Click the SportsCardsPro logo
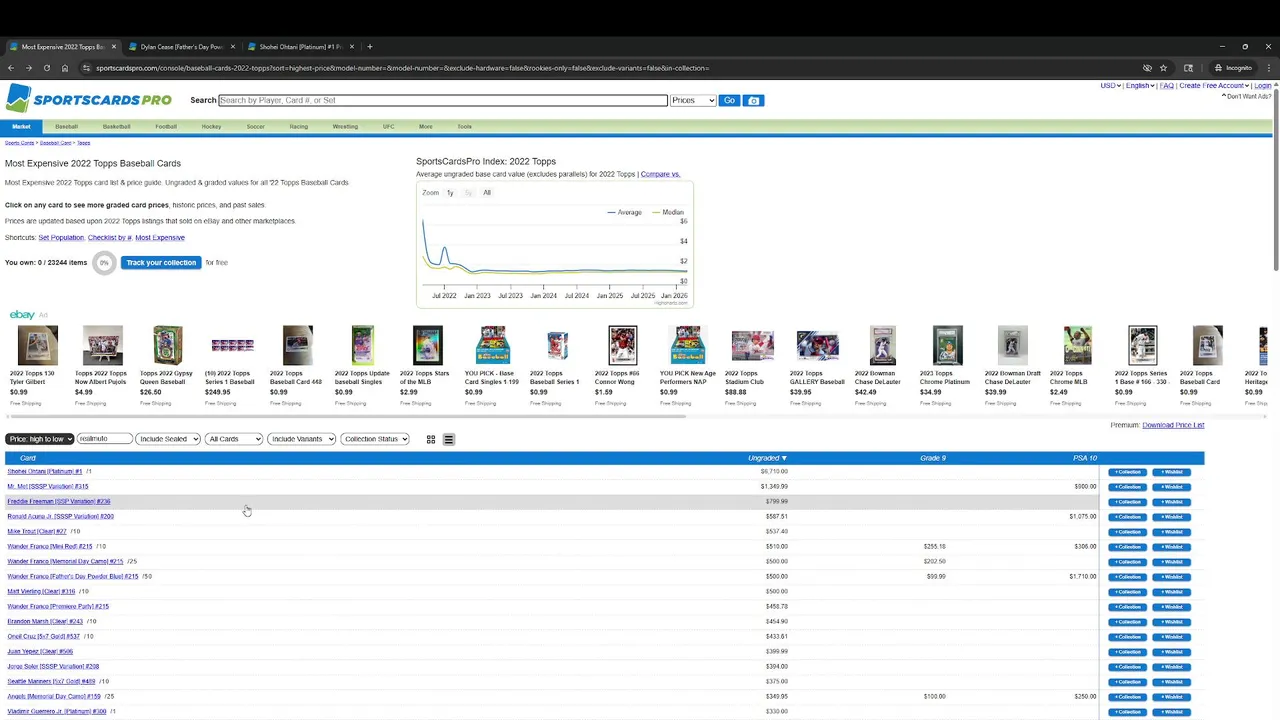This screenshot has width=1280, height=720. [89, 99]
